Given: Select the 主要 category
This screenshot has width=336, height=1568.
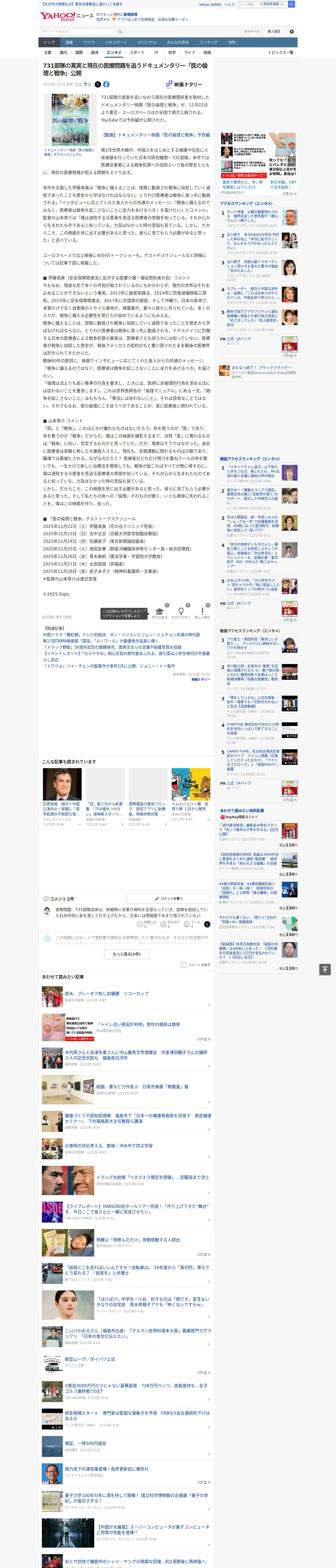Looking at the screenshot, I should (x=48, y=52).
